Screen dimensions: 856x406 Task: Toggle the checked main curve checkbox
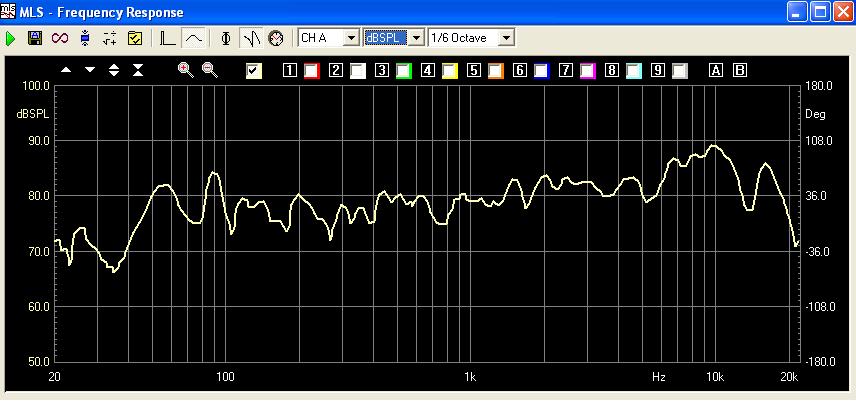pyautogui.click(x=254, y=70)
